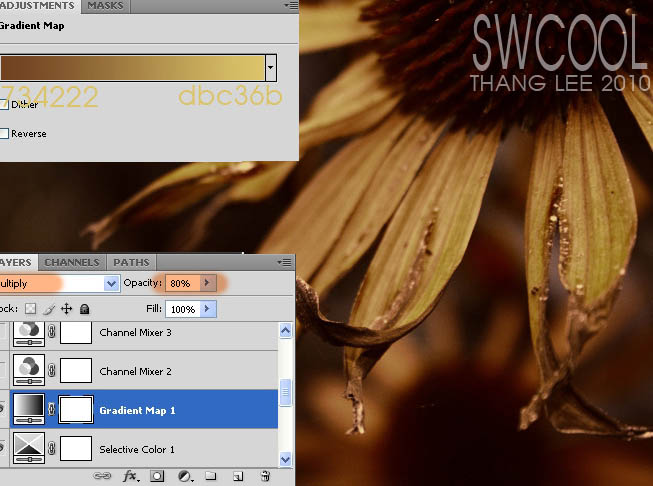Click the Create New Layer icon
Image resolution: width=653 pixels, height=486 pixels.
point(238,476)
